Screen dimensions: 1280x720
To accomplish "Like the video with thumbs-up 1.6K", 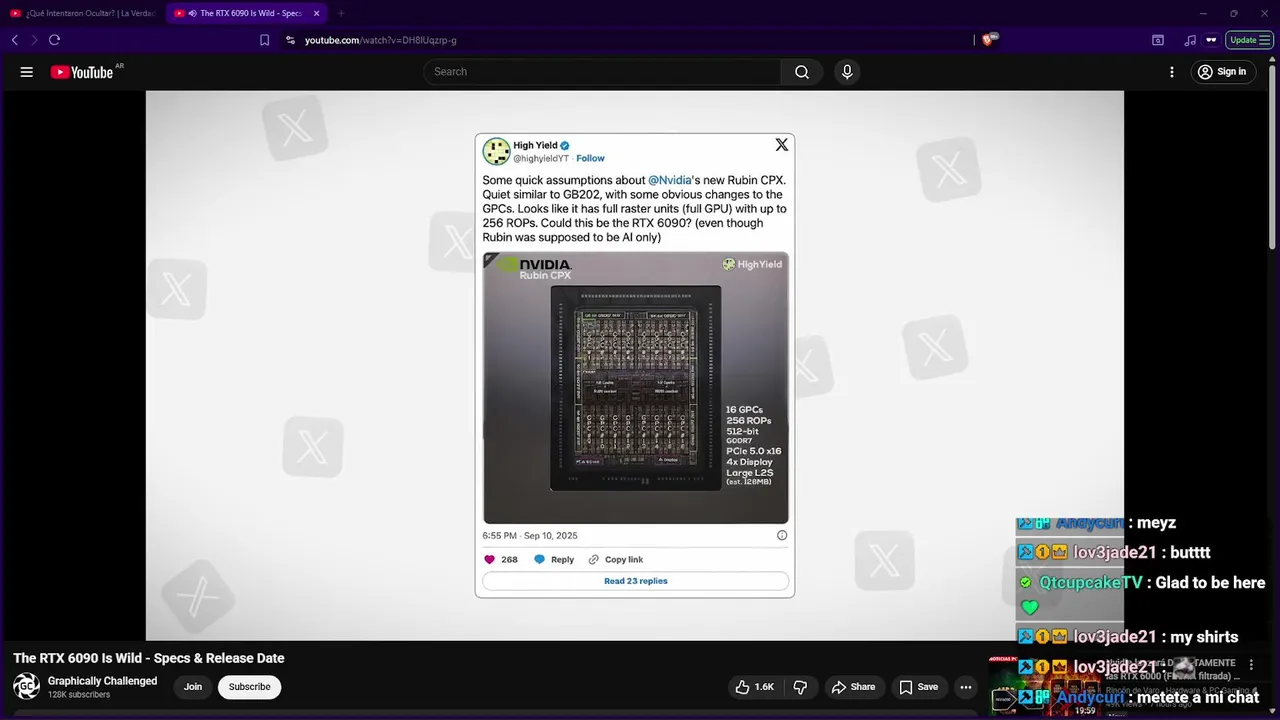I will [754, 687].
